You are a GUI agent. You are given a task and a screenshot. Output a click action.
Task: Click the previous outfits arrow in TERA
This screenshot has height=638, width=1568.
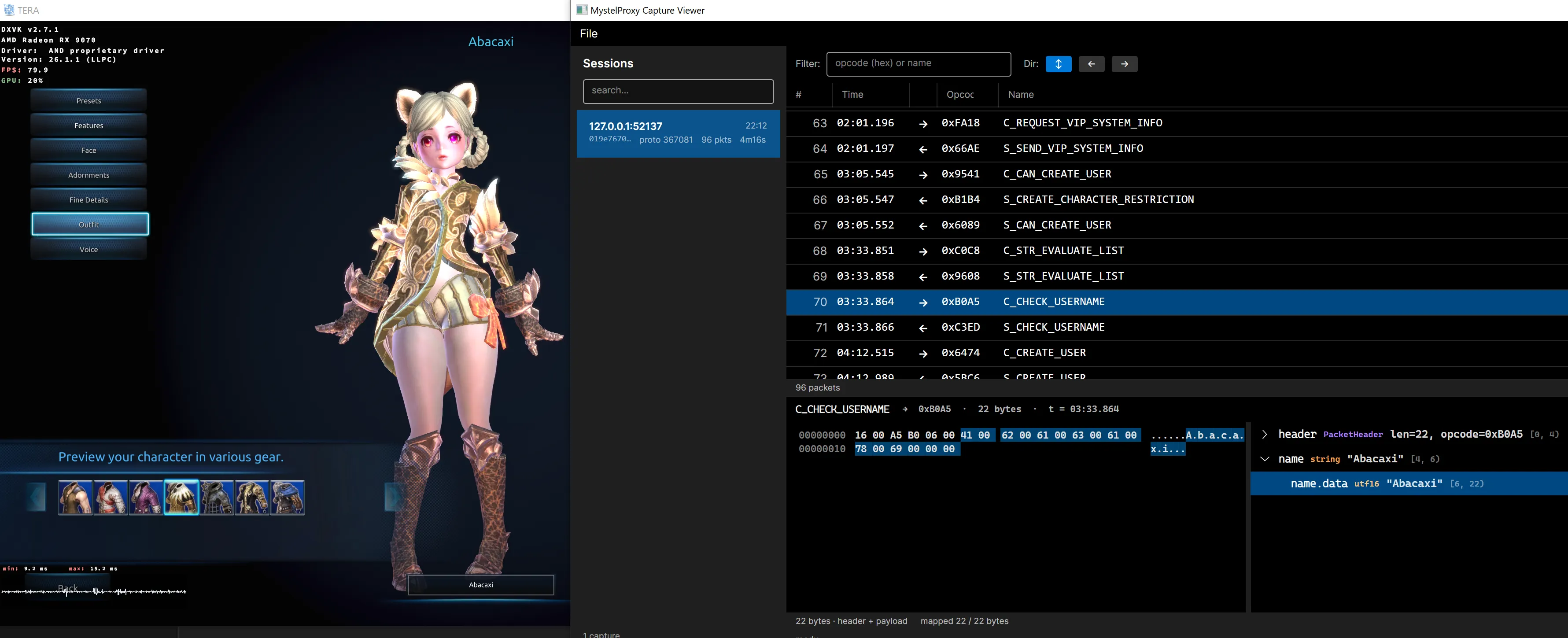[37, 497]
